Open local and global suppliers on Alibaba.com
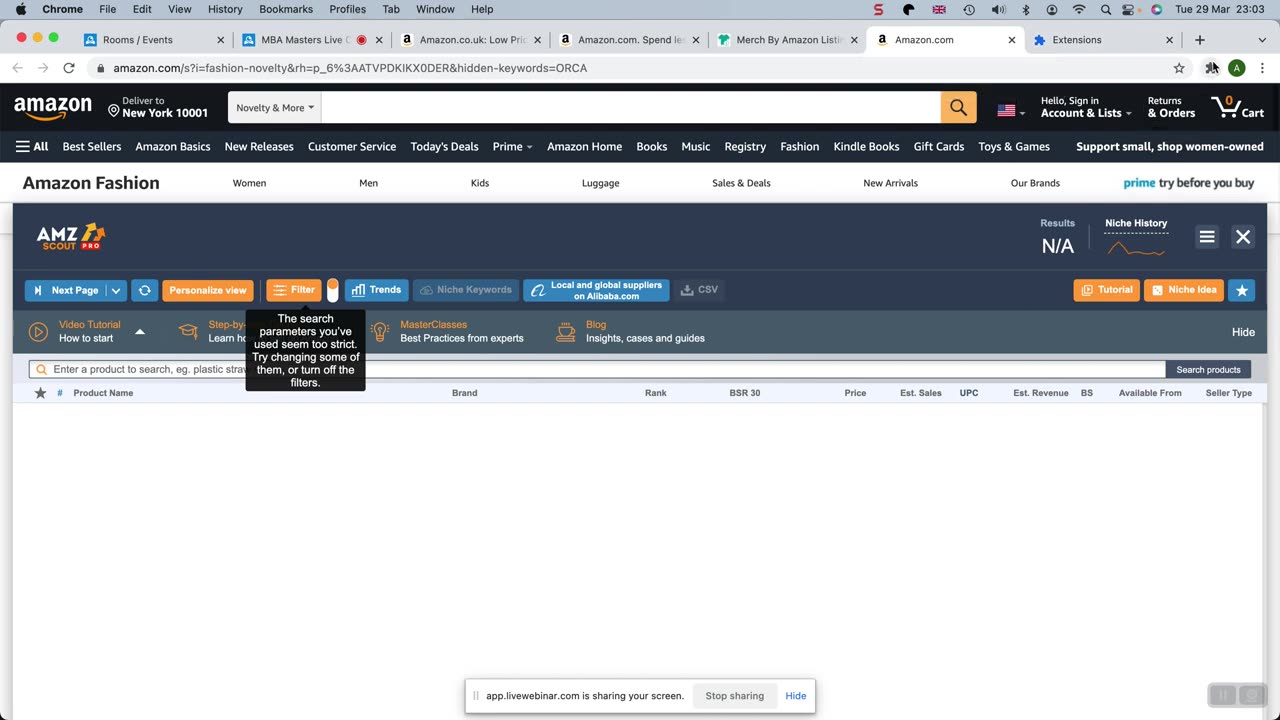The width and height of the screenshot is (1280, 720). tap(596, 290)
